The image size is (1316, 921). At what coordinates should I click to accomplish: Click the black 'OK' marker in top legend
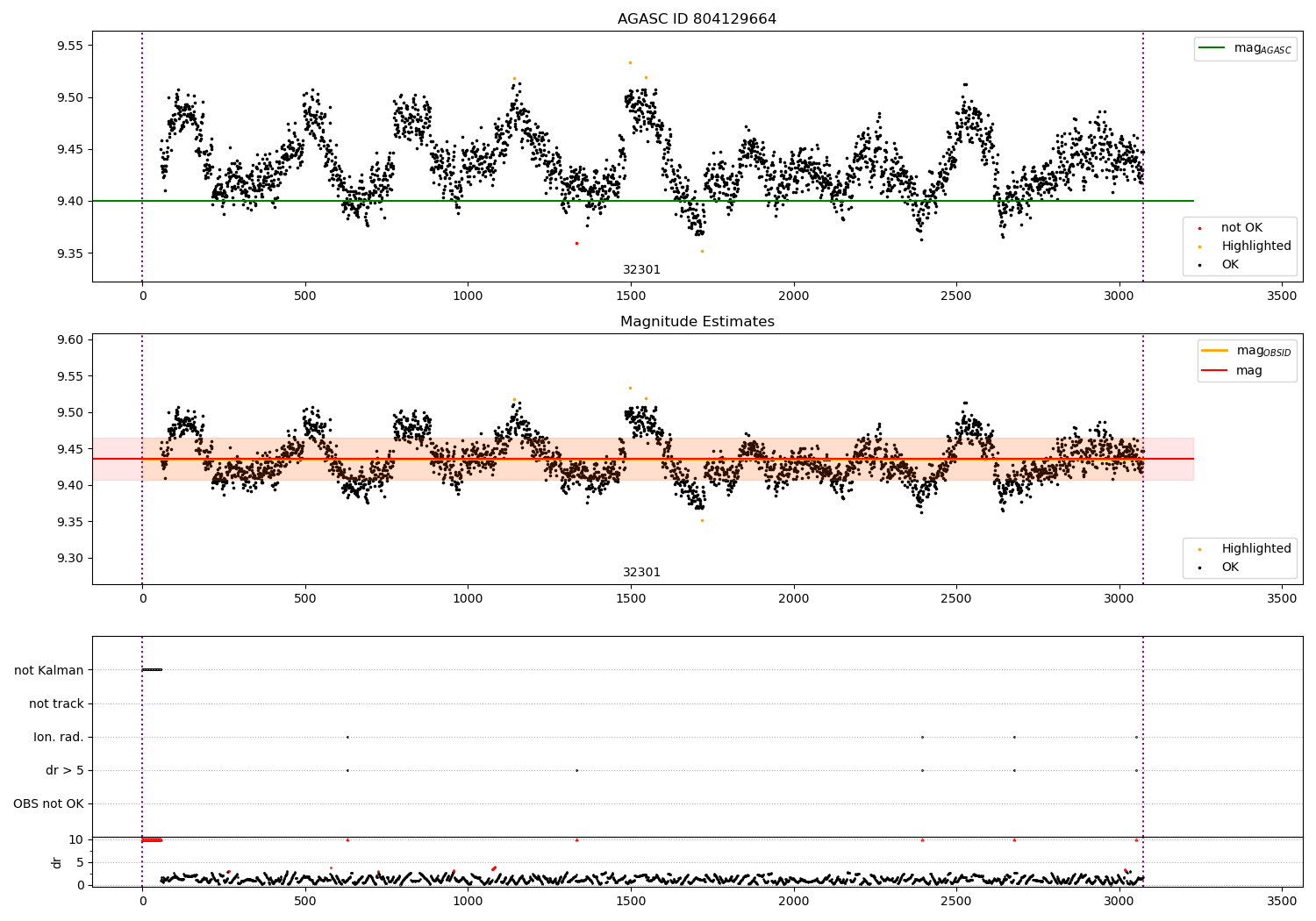1199,265
